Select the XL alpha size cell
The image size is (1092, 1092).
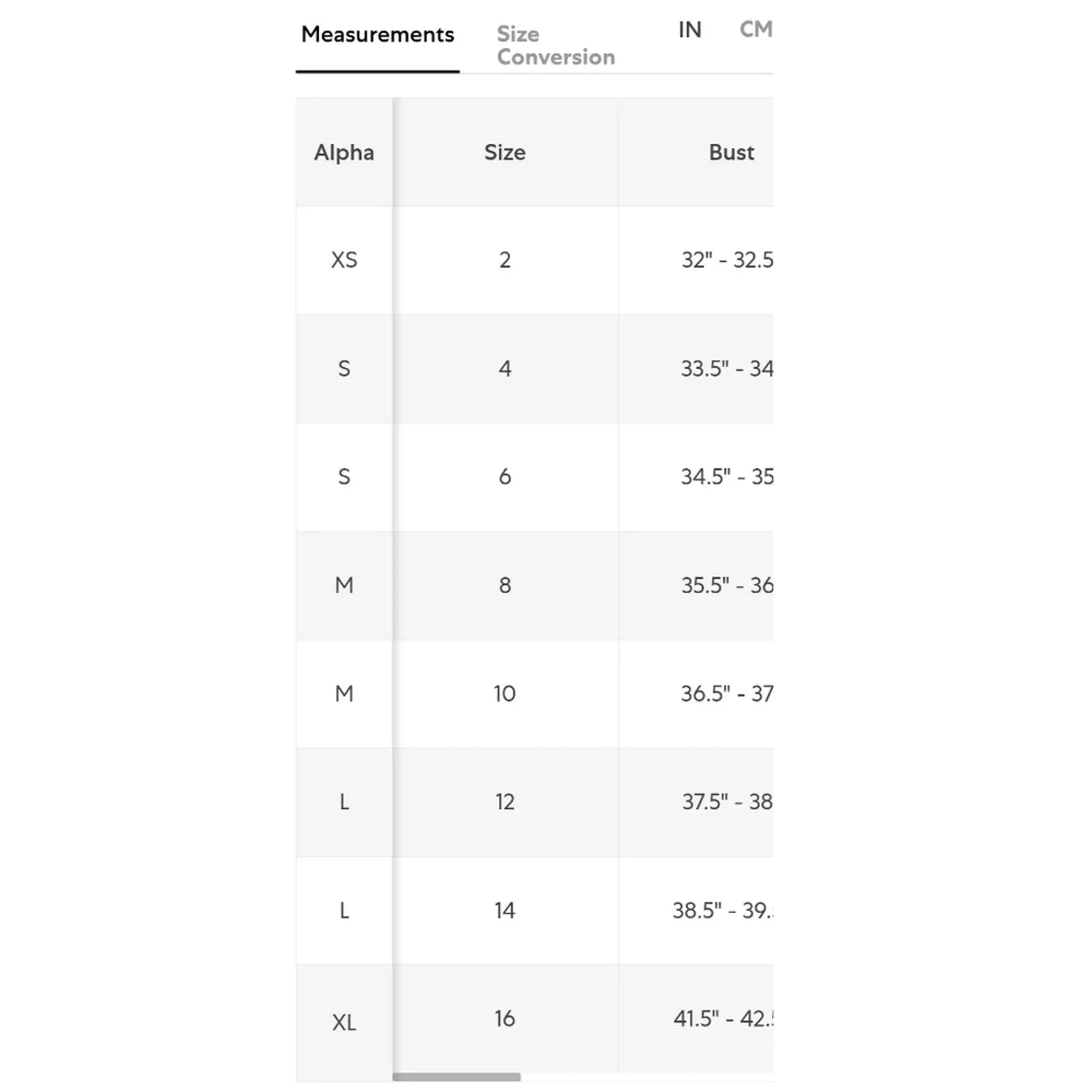[344, 1022]
